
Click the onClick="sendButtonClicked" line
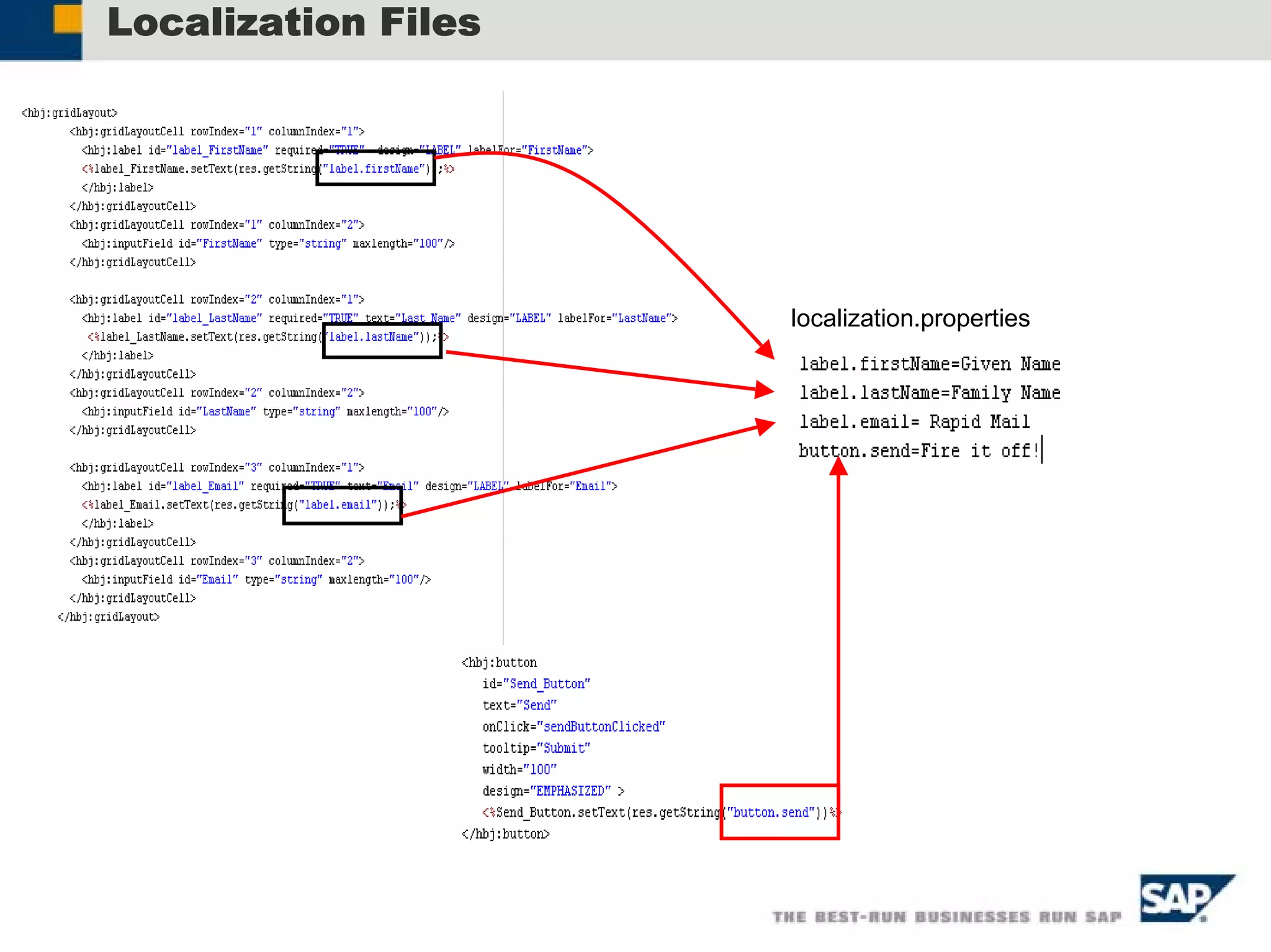tap(574, 727)
